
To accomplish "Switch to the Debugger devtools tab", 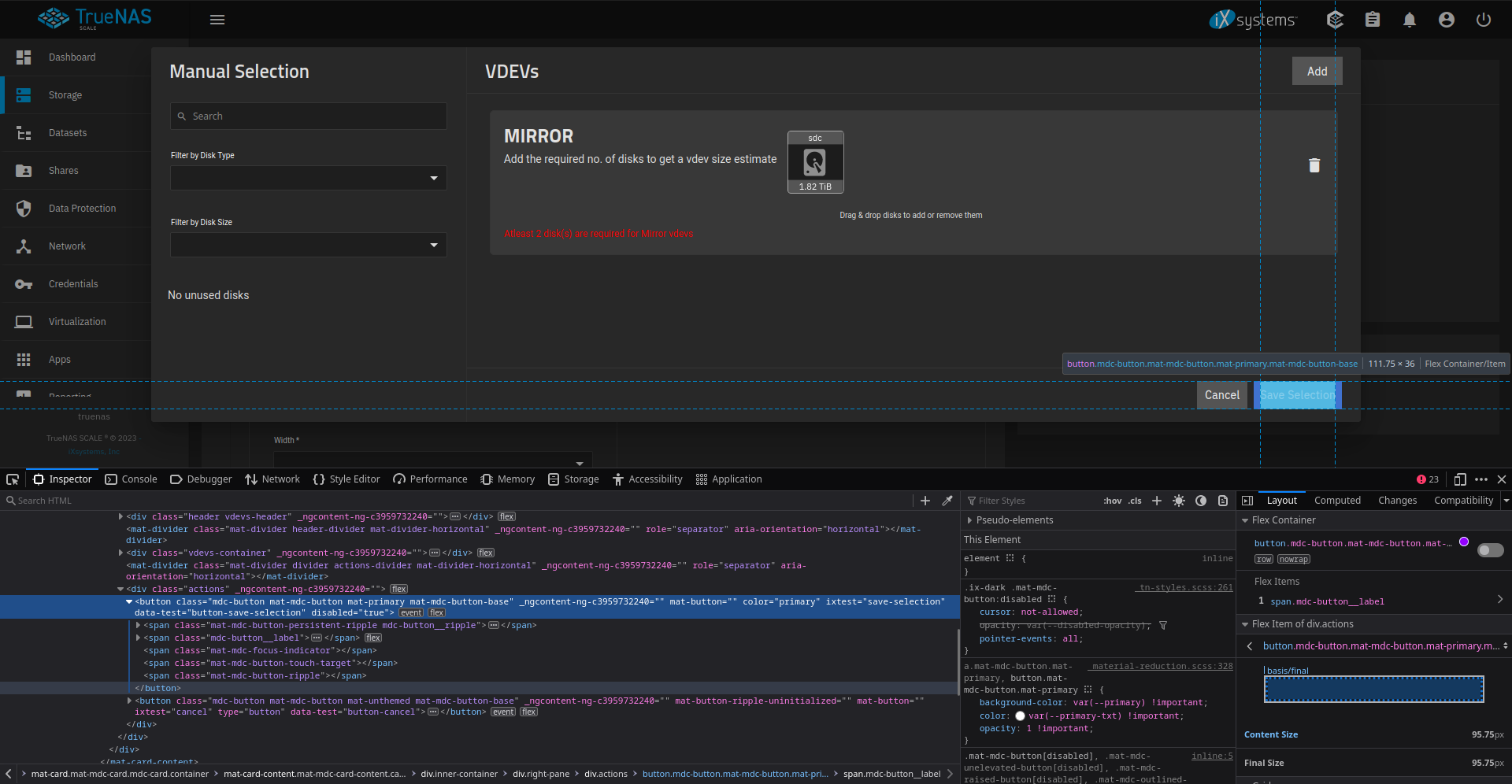I will (x=201, y=479).
